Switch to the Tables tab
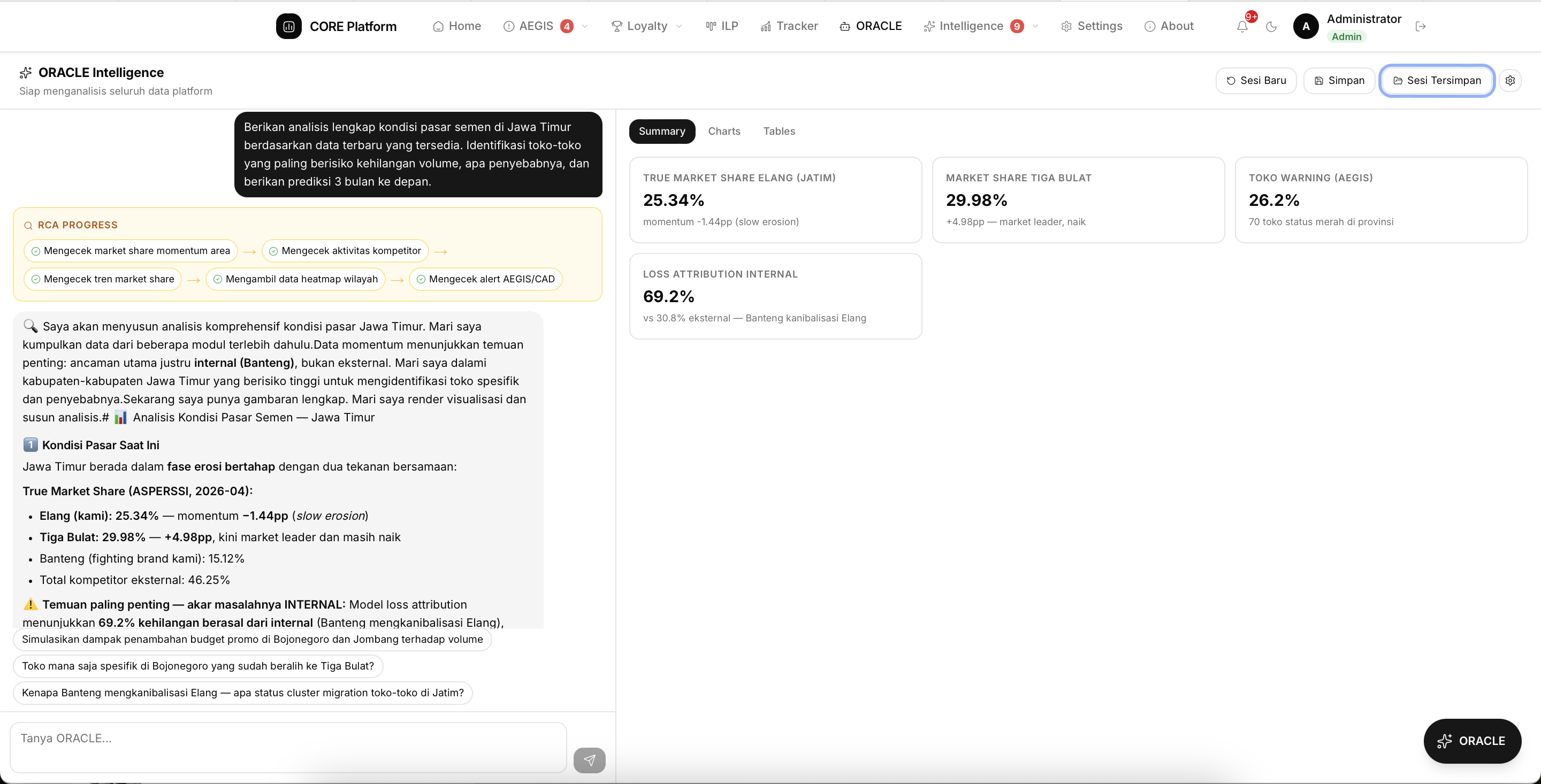This screenshot has width=1541, height=784. coord(779,132)
